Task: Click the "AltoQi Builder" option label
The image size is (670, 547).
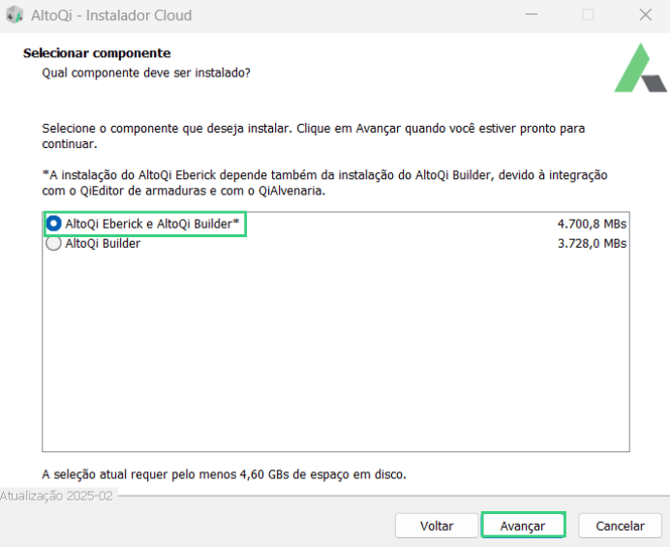Action: coord(103,243)
